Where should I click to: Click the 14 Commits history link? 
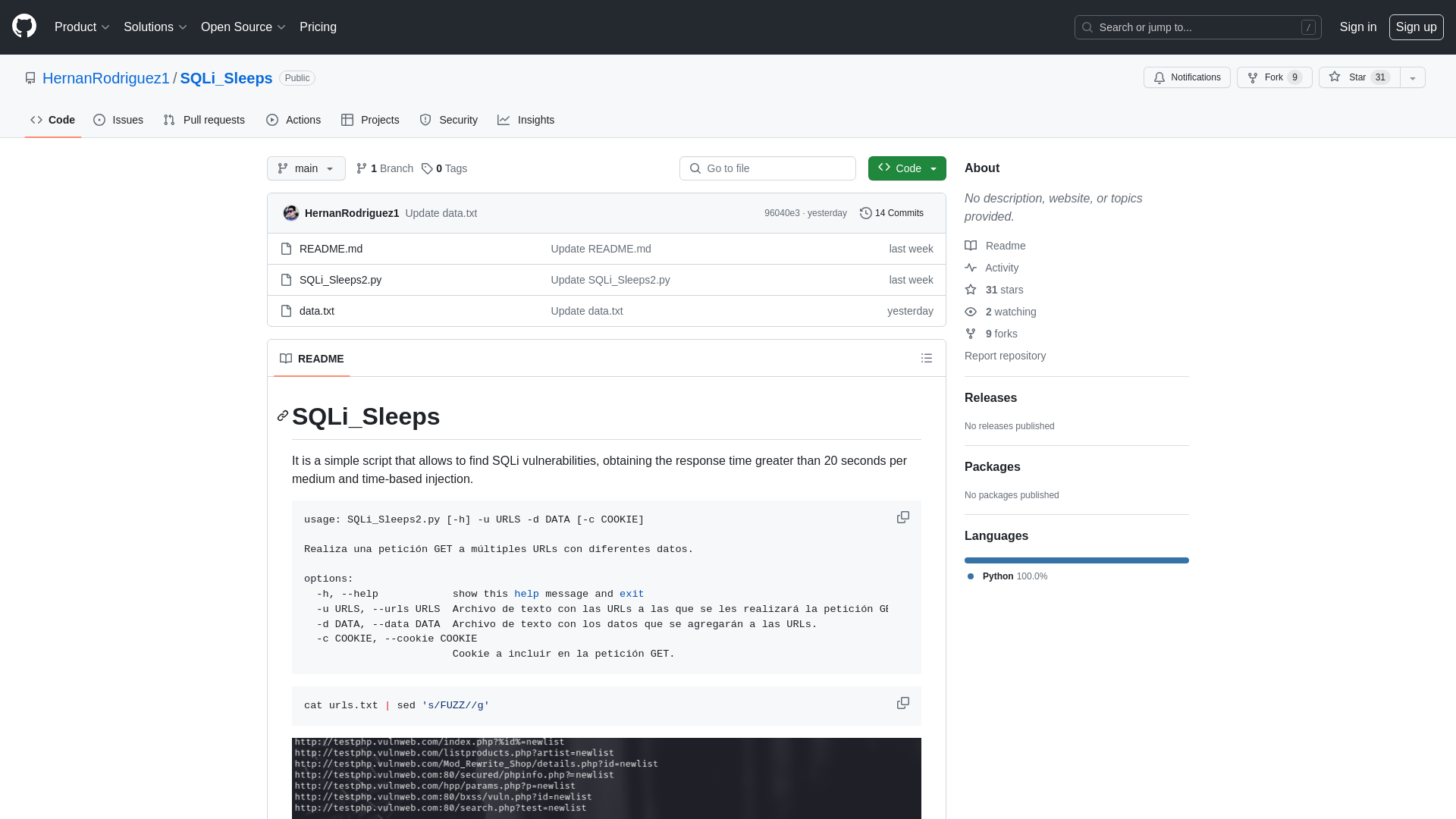891,213
